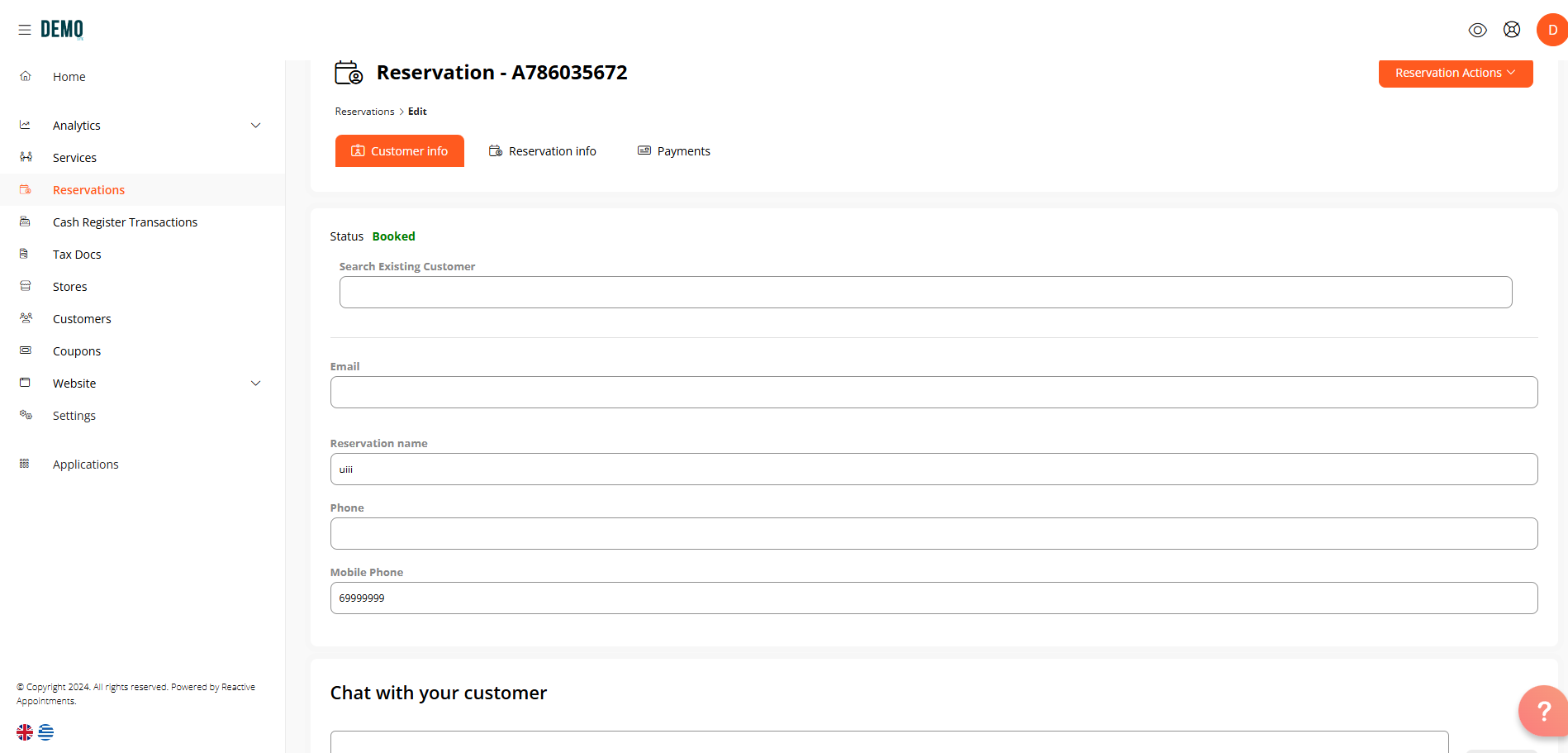Open the user avatar D menu
Screen dimensions: 1568x753
click(x=1551, y=30)
